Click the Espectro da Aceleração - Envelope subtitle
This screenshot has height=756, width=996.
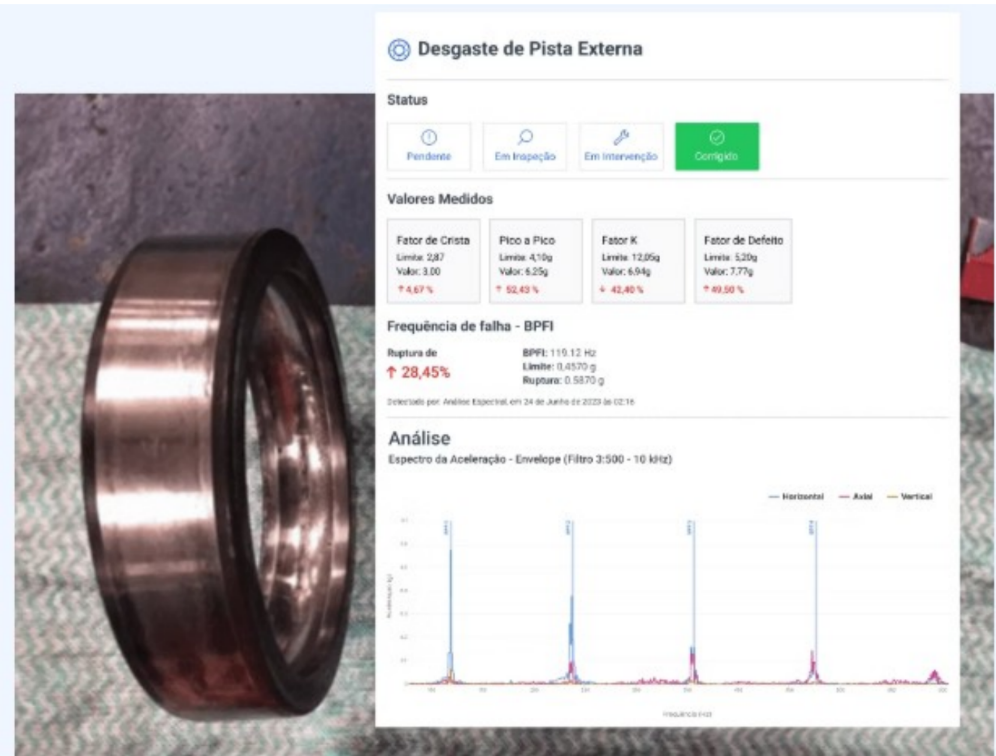pyautogui.click(x=530, y=459)
